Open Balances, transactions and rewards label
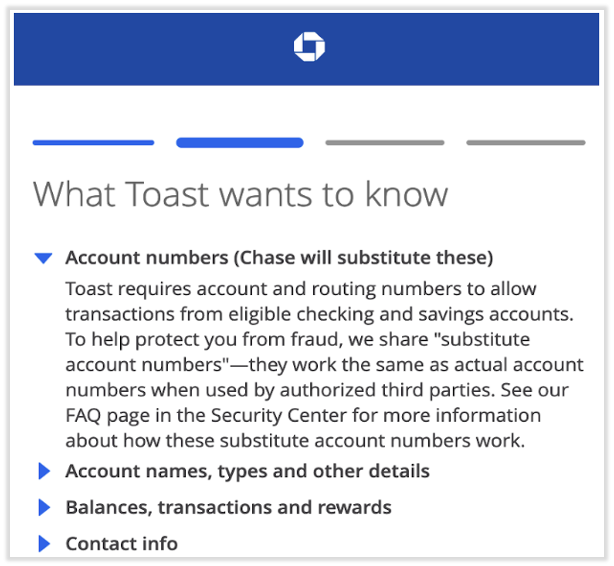 [228, 508]
